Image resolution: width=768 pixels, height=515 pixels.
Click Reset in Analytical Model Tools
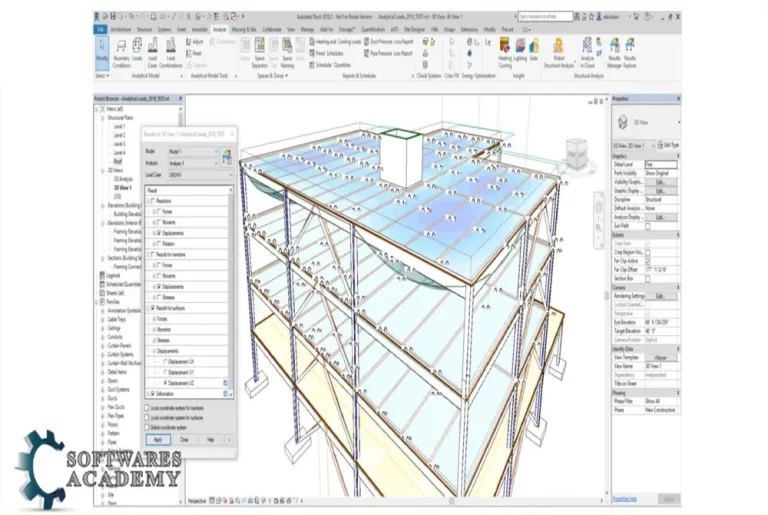194,53
